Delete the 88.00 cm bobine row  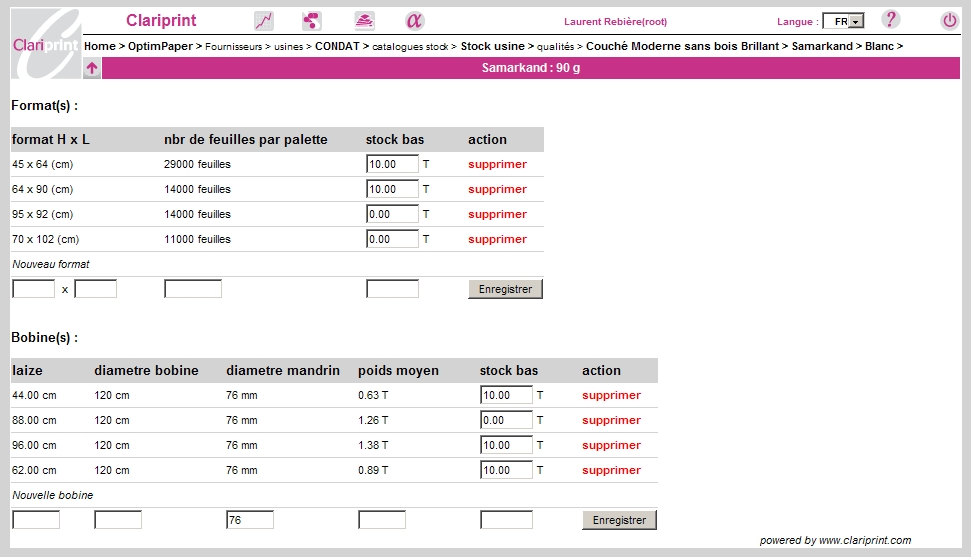pos(611,420)
